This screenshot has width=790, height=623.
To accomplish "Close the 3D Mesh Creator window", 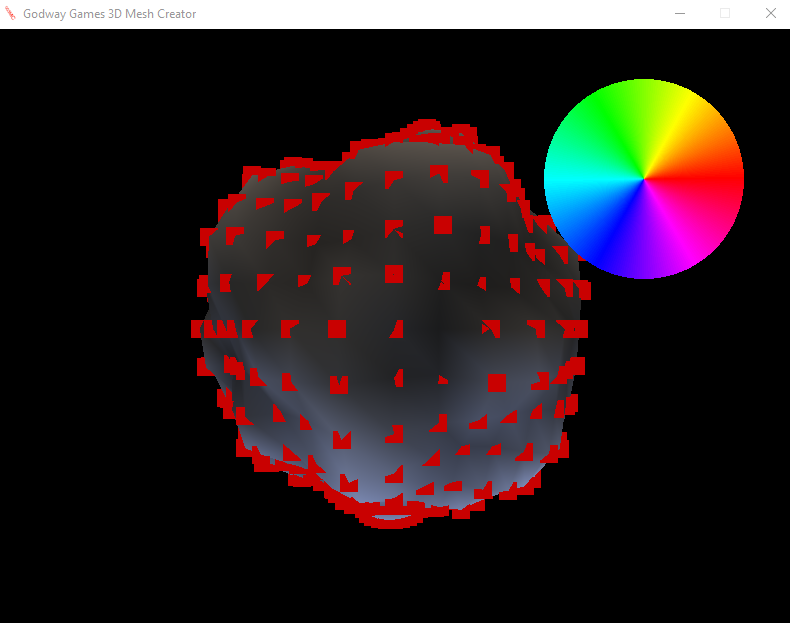I will pos(770,14).
